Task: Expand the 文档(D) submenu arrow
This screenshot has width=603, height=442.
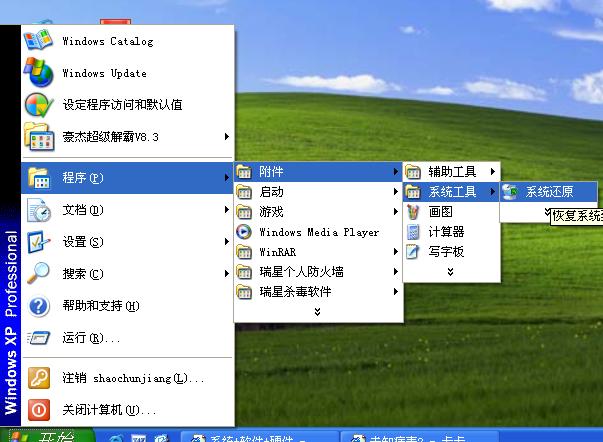Action: click(x=227, y=210)
